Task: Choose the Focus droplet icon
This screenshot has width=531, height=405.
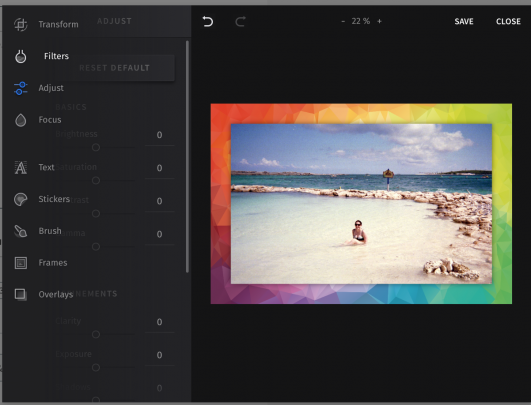Action: pos(21,120)
